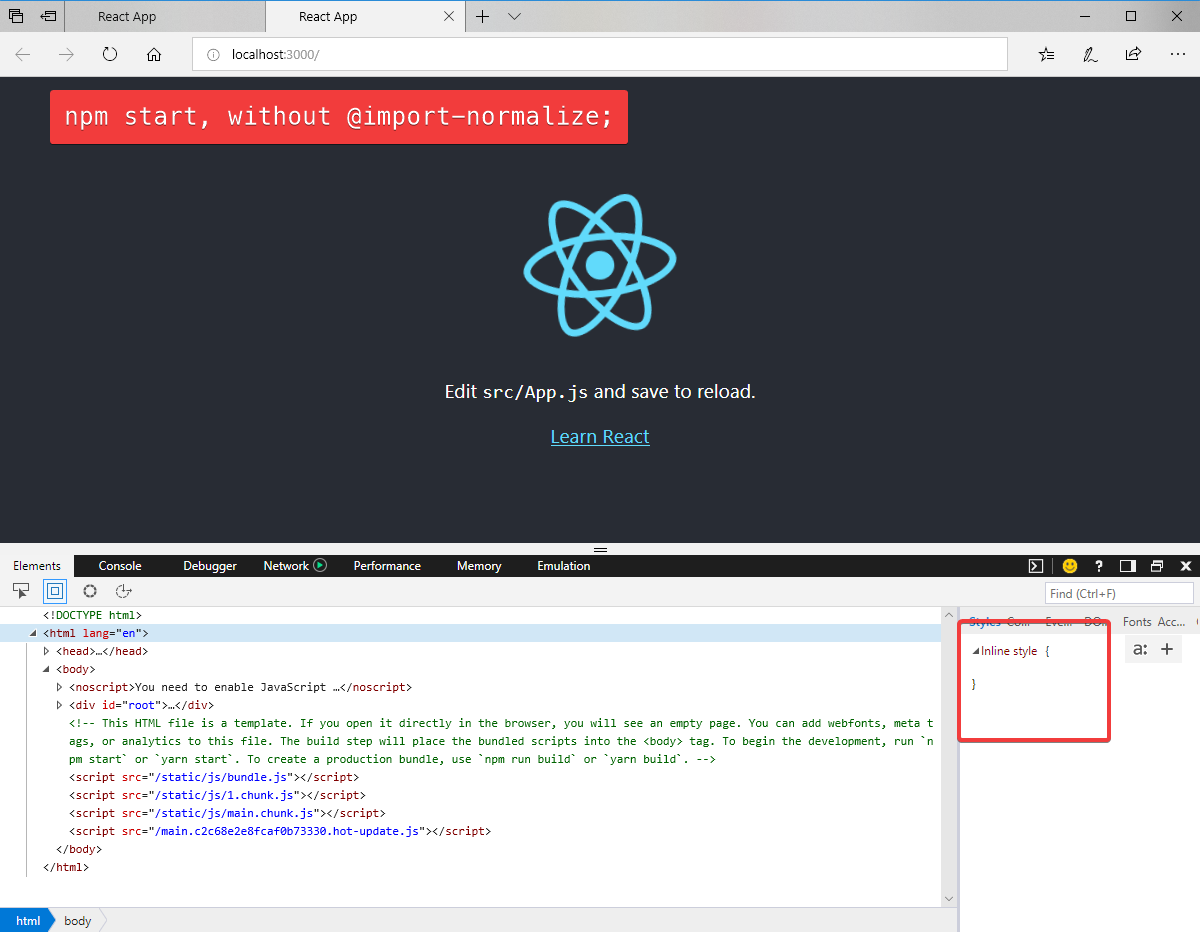
Task: Click the Find (Ctrl+F) search box
Action: pyautogui.click(x=1119, y=594)
